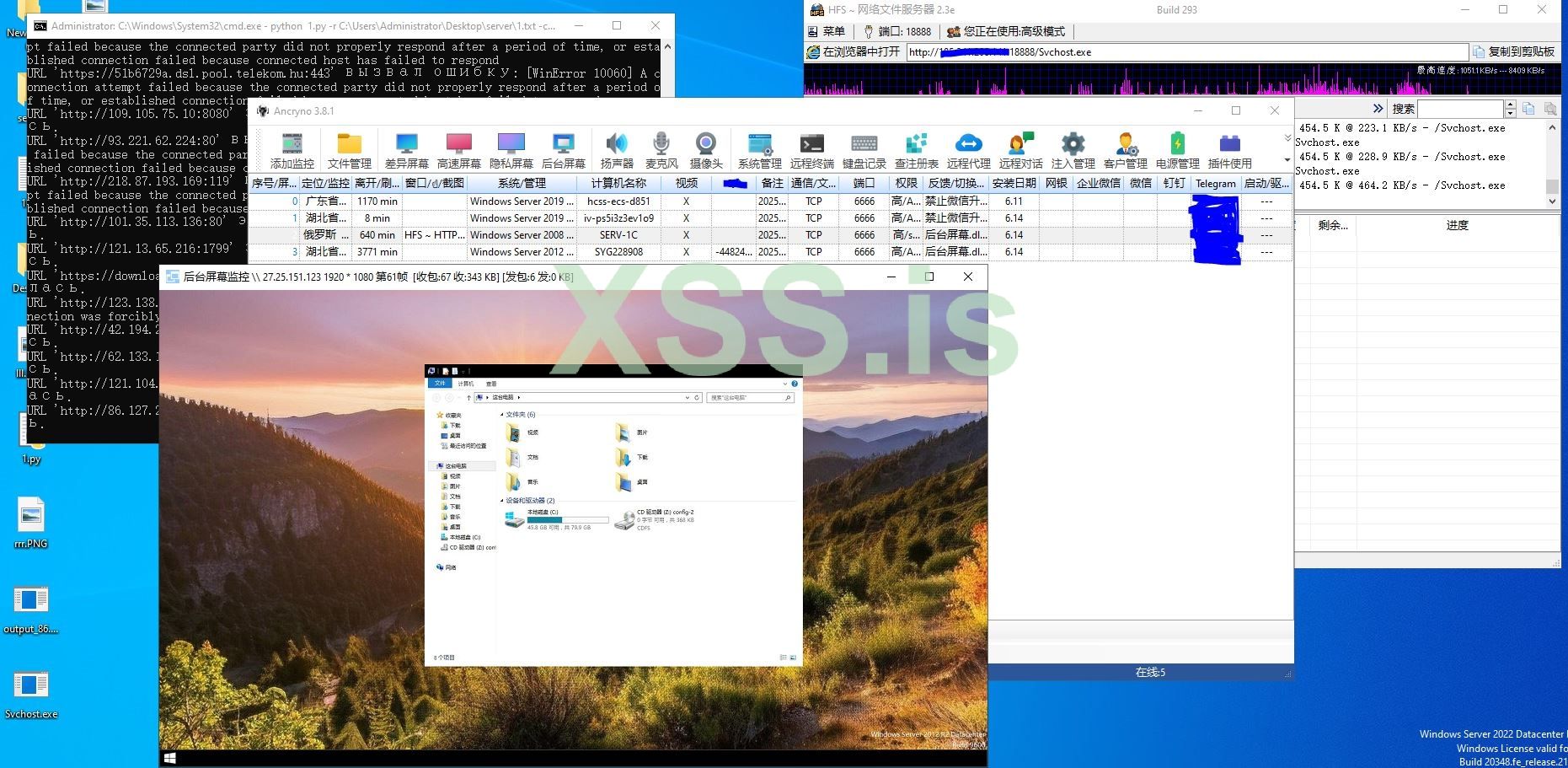Select 网络 in remote Explorer sidebar
Viewport: 1568px width, 768px height.
click(x=447, y=567)
